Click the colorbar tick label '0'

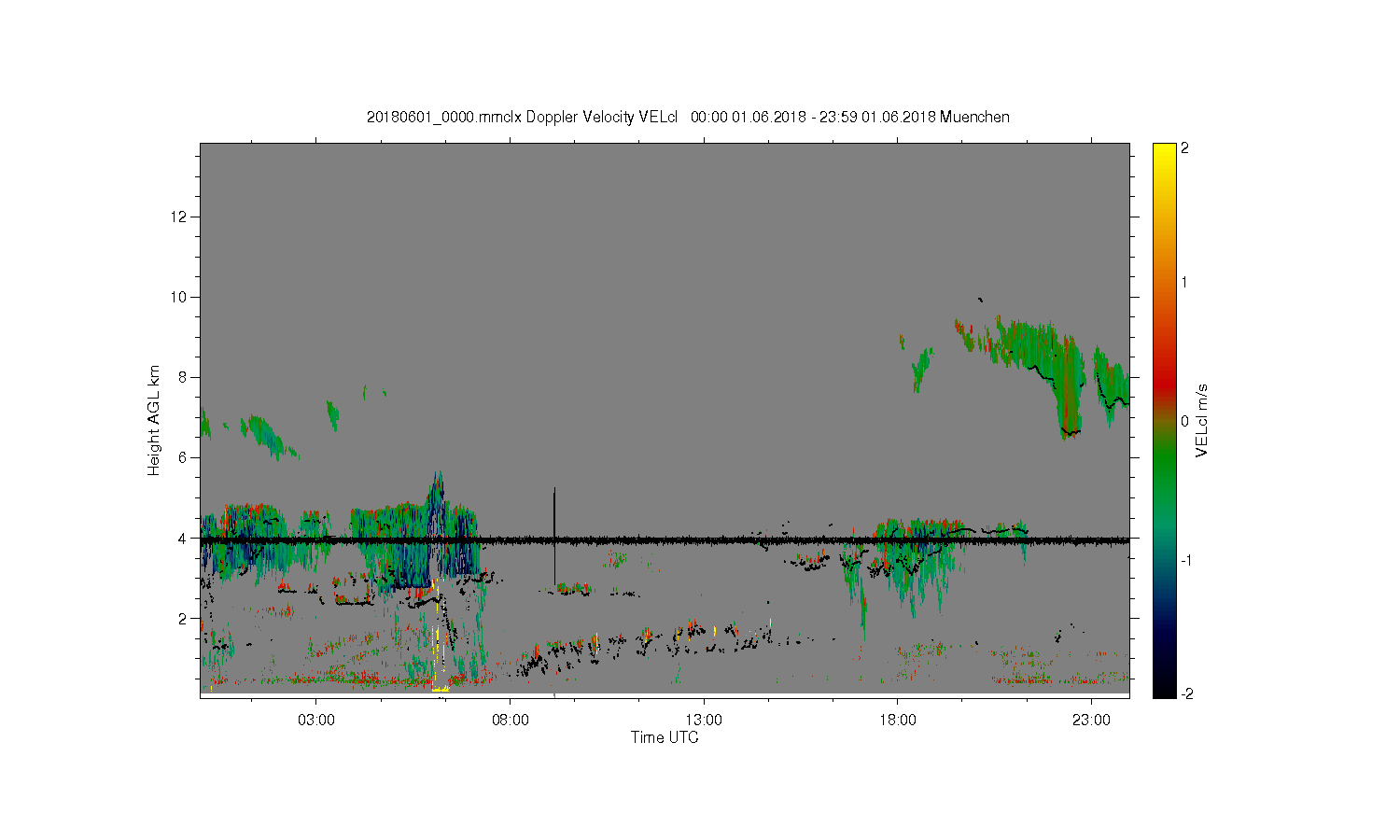1185,421
